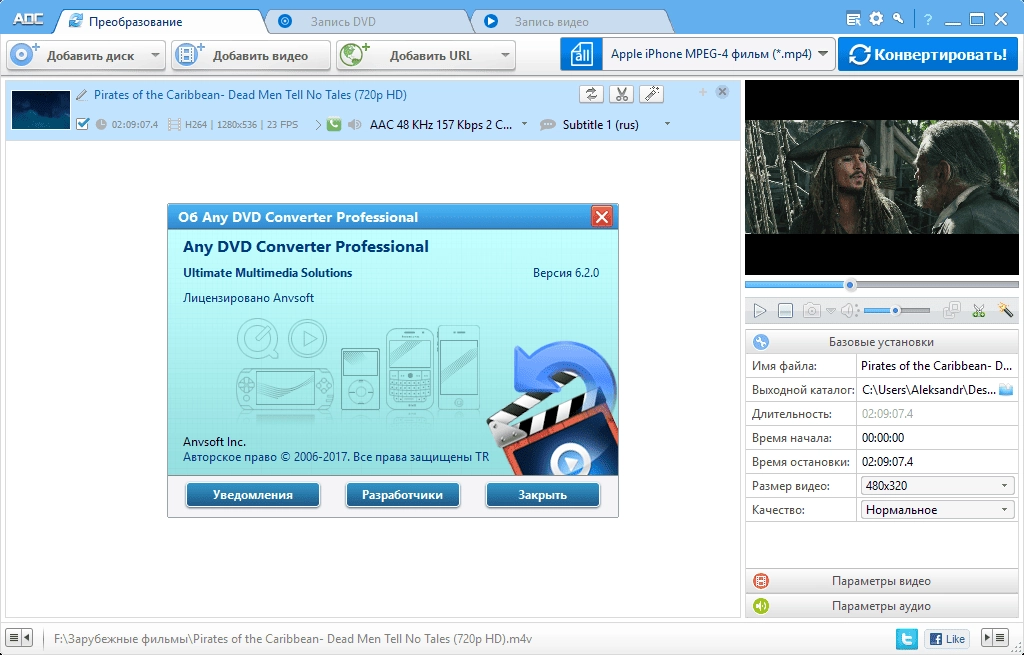The height and width of the screenshot is (655, 1024).
Task: Open the list menu icon in title bar
Action: click(x=854, y=20)
